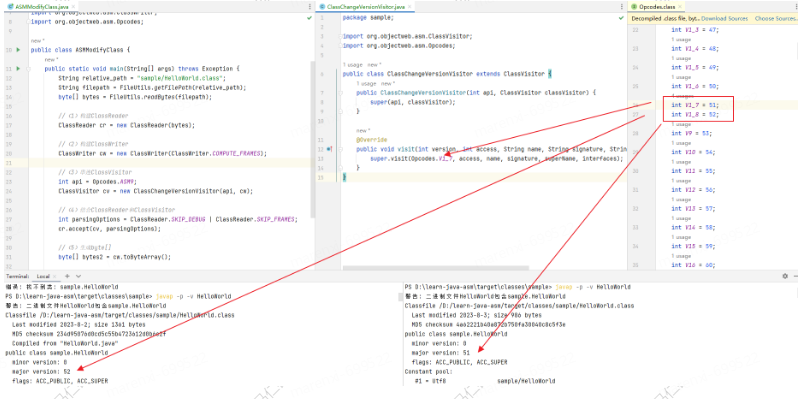Open the terminal settings gear icon
This screenshot has width=802, height=399.
[785, 276]
